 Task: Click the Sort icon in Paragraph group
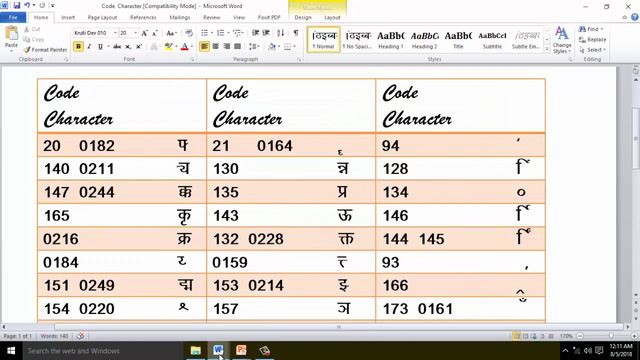[x=280, y=33]
